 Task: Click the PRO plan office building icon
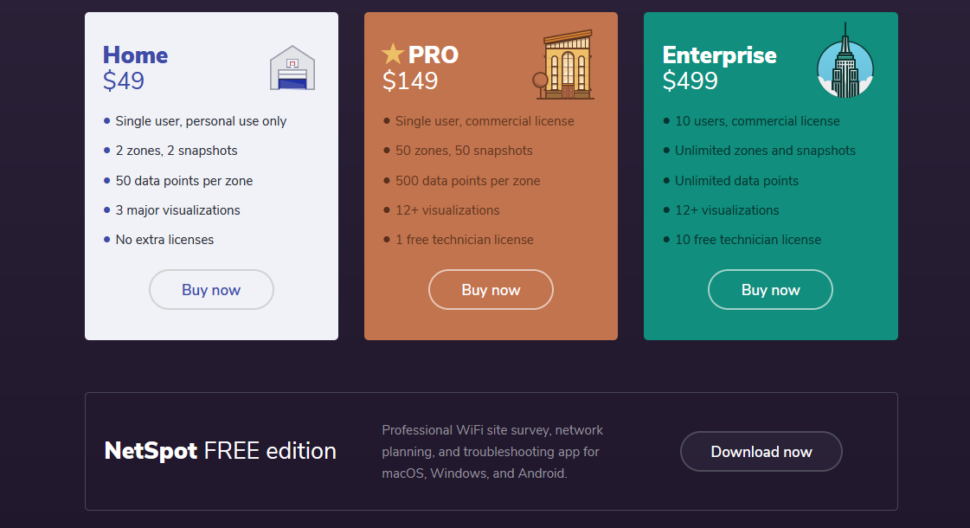point(564,65)
